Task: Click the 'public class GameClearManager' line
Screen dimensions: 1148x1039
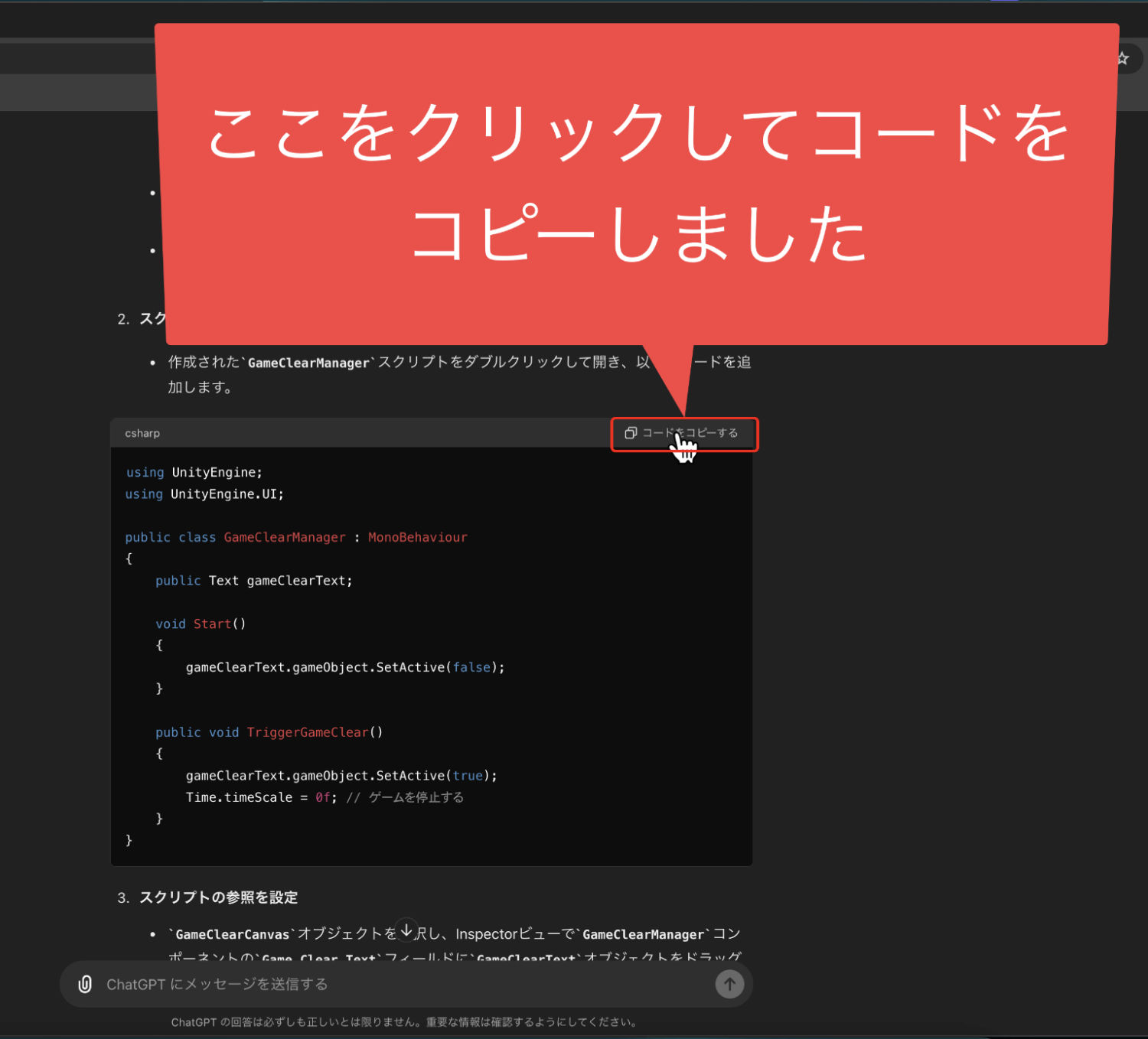Action: click(x=296, y=537)
